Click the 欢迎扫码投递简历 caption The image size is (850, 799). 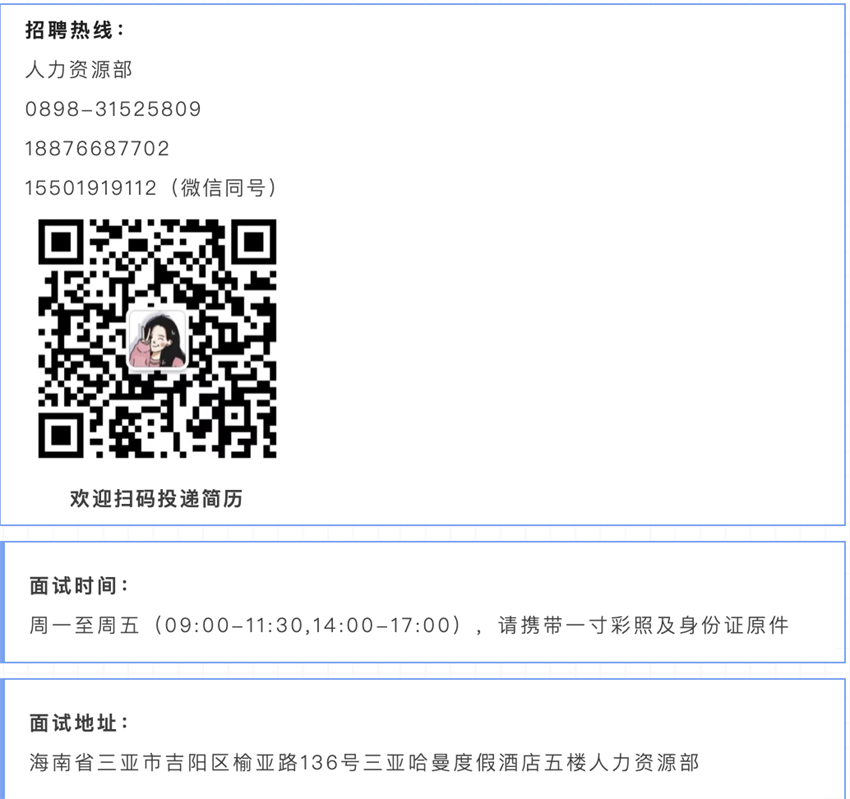pyautogui.click(x=157, y=499)
